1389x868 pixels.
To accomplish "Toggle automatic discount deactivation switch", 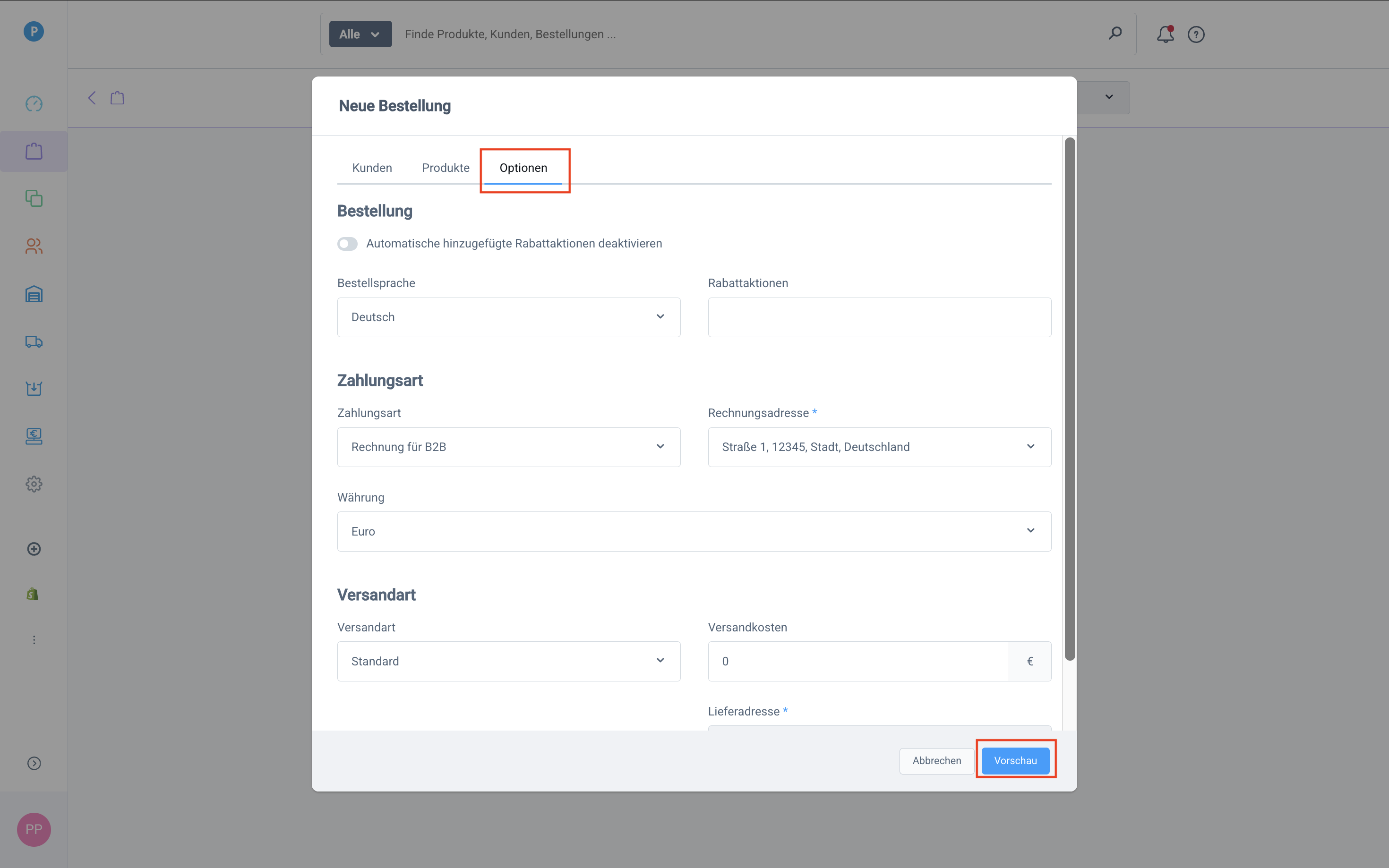I will coord(347,244).
